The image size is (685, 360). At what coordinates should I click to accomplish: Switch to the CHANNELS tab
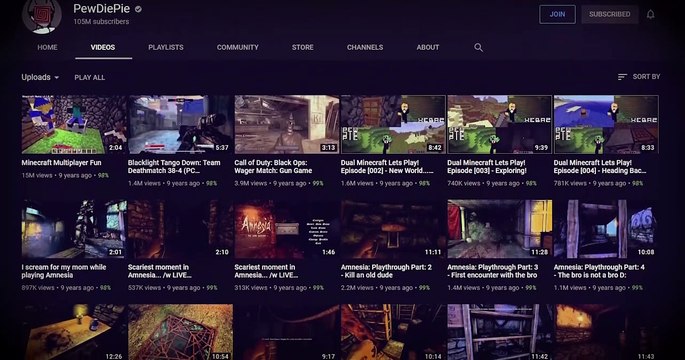(365, 47)
